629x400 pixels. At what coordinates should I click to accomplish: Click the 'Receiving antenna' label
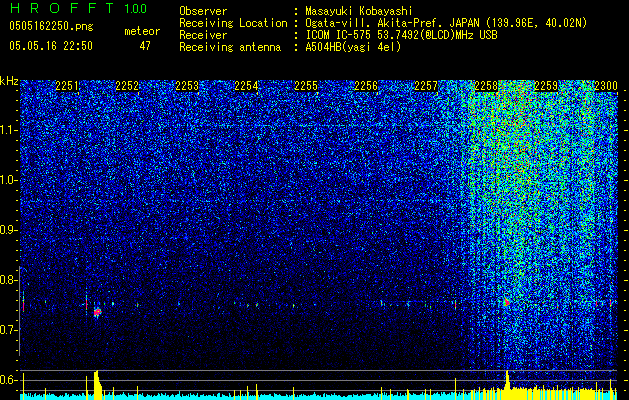pos(230,47)
